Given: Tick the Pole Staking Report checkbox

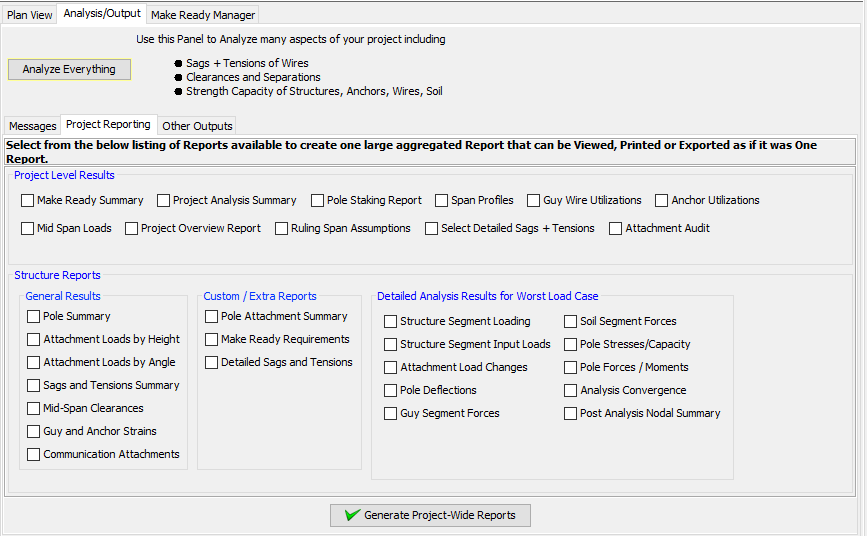Looking at the screenshot, I should [x=317, y=200].
